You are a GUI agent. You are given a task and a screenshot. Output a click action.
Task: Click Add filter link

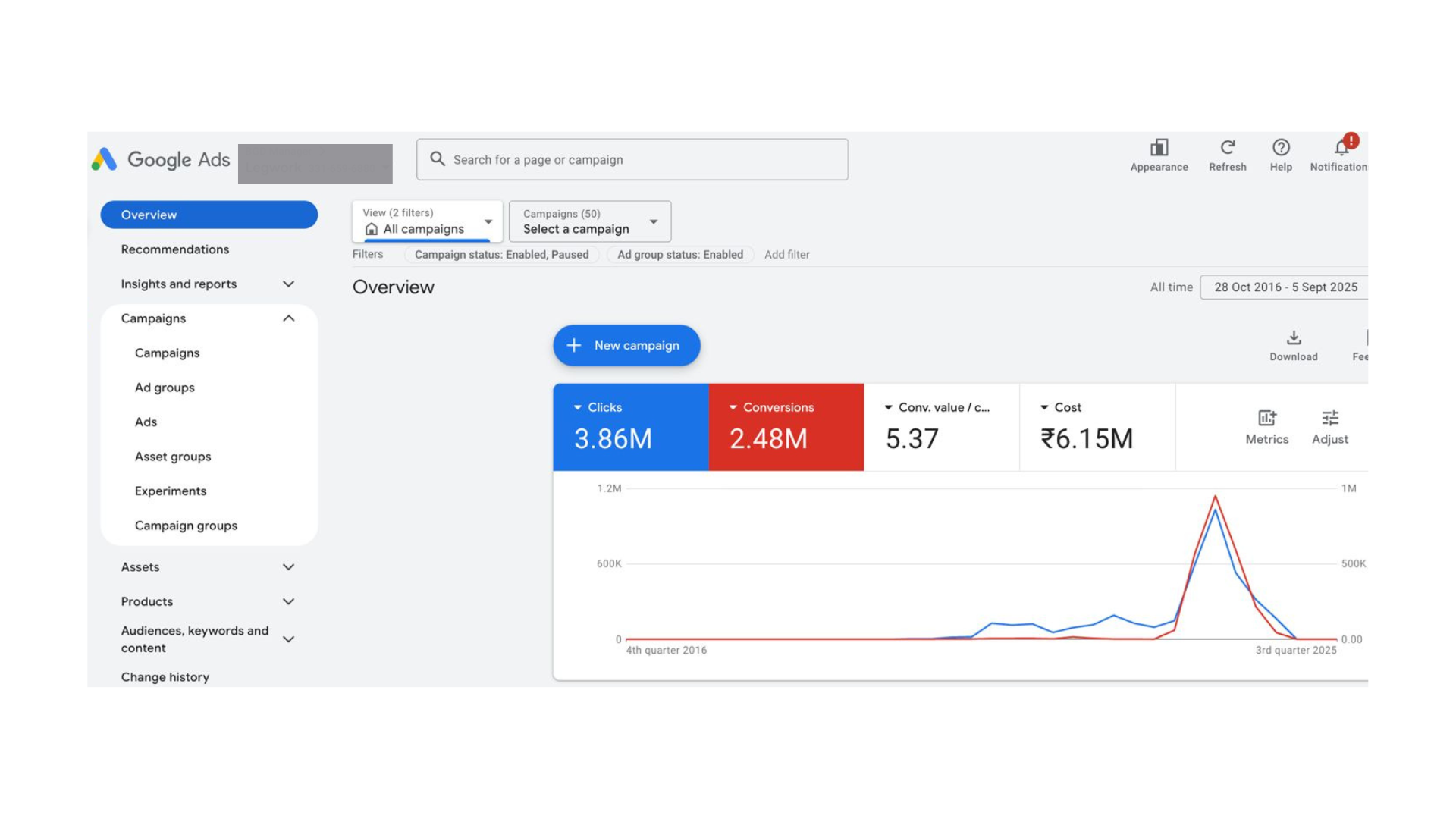786,255
